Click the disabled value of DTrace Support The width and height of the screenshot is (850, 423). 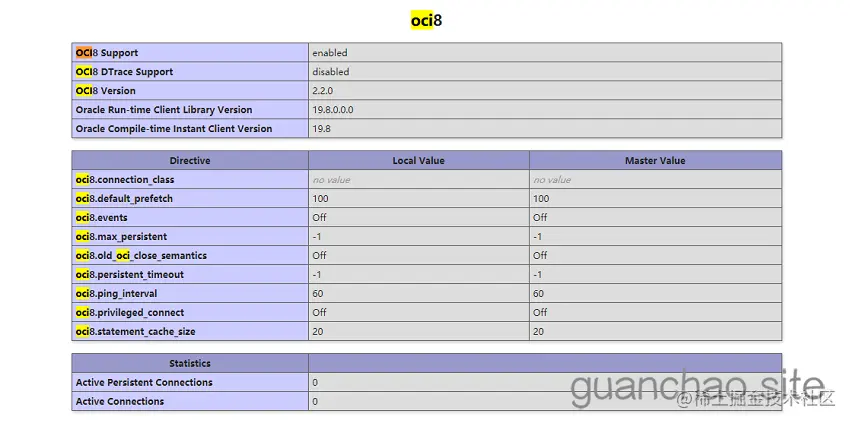coord(331,72)
